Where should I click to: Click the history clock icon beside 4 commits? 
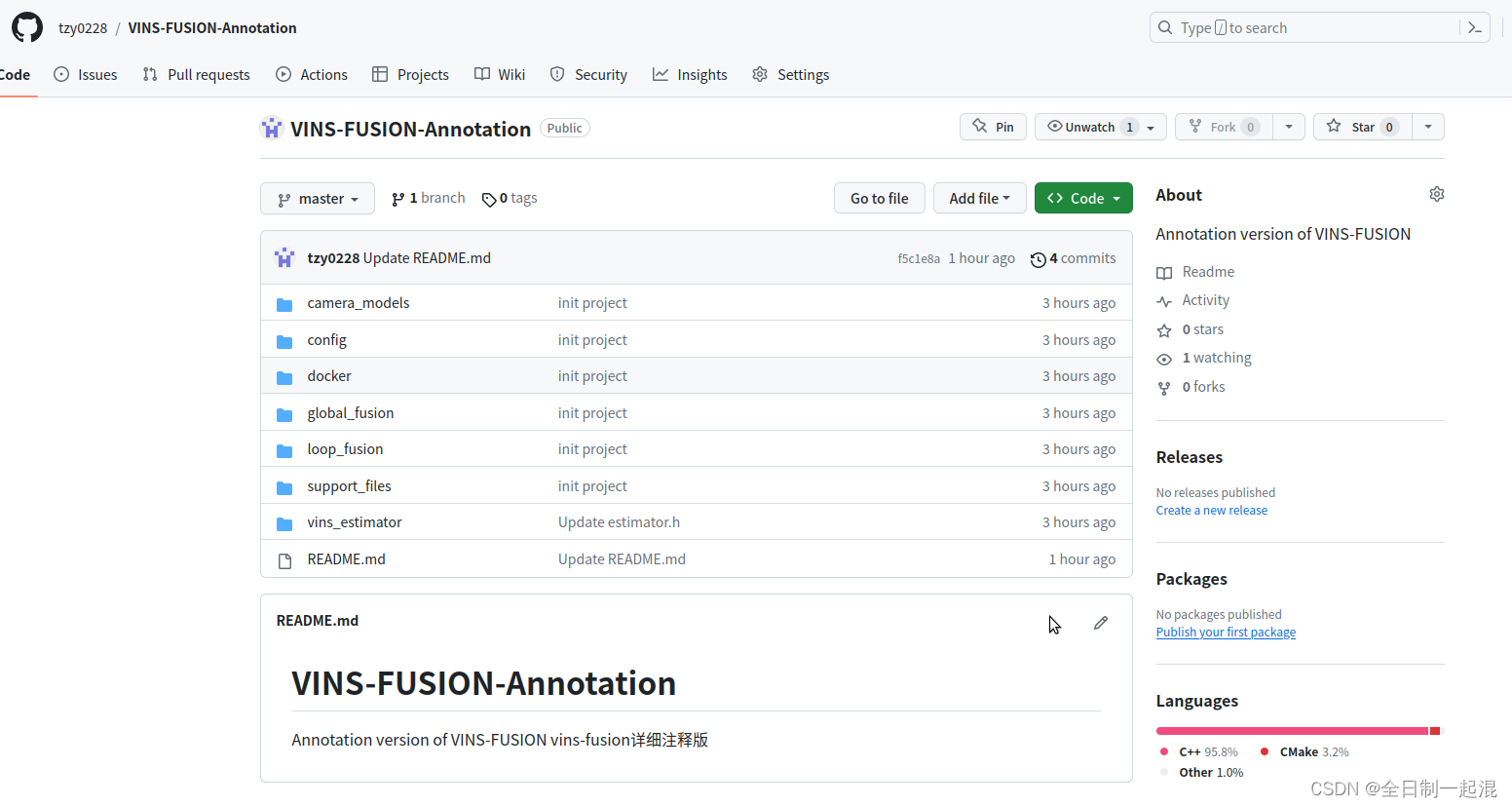[1038, 259]
